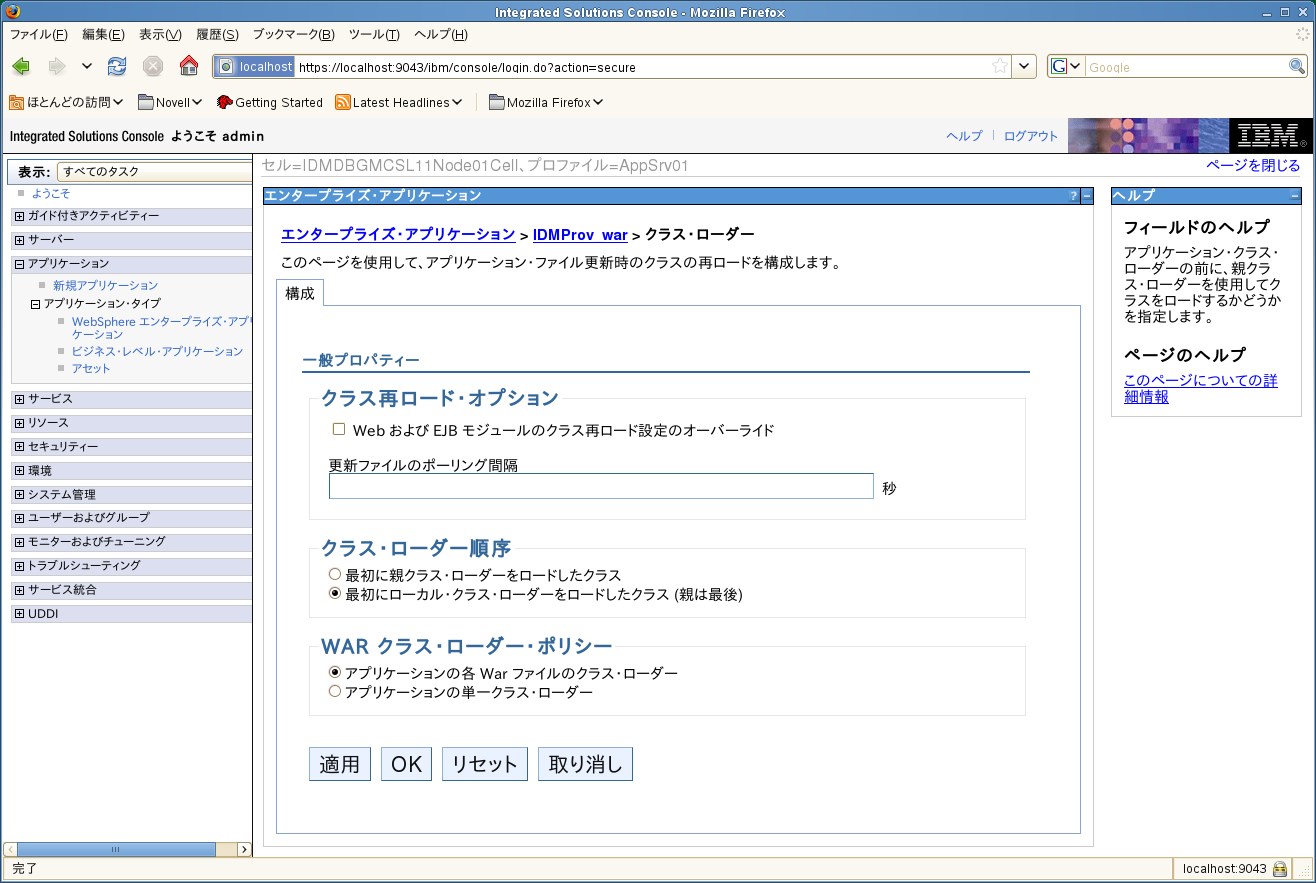This screenshot has height=883, width=1316.
Task: Click the OK button
Action: 406,764
